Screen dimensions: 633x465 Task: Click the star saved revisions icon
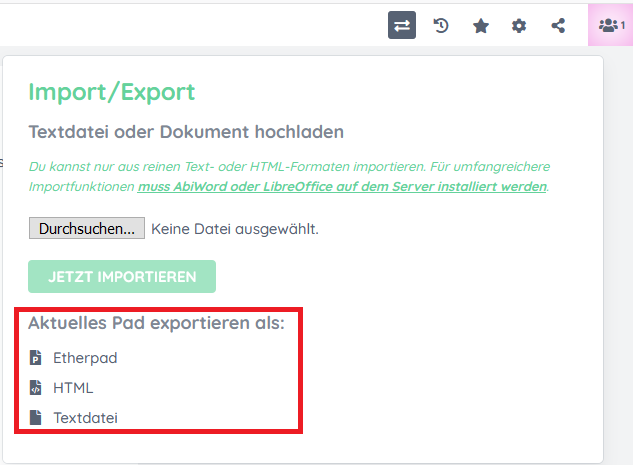click(480, 26)
